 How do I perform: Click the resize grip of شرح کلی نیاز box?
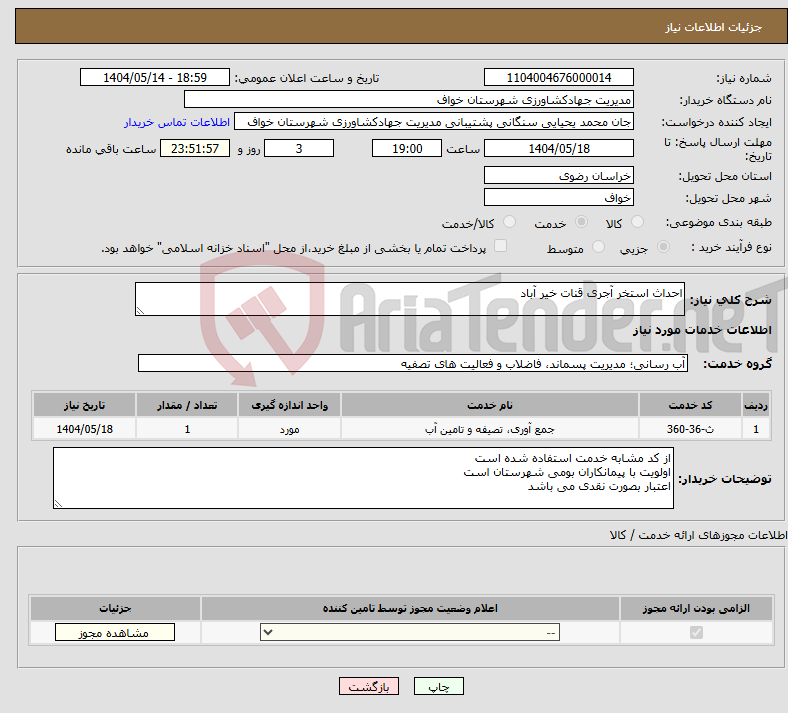(140, 311)
